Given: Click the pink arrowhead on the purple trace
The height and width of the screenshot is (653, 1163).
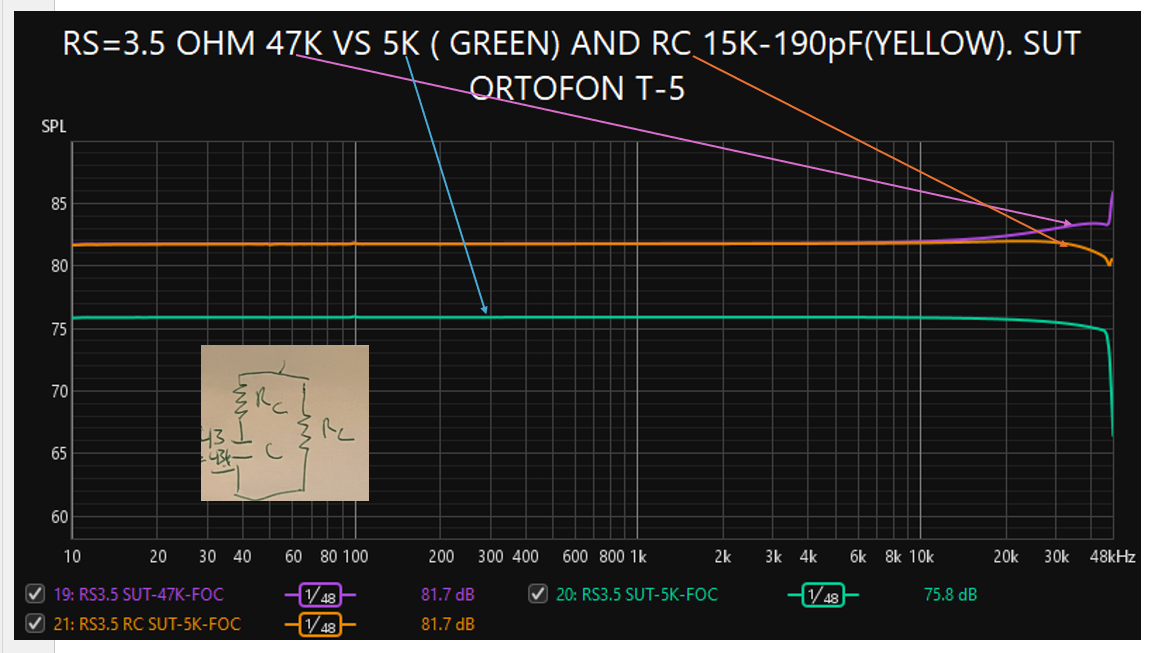Looking at the screenshot, I should coord(1068,223).
